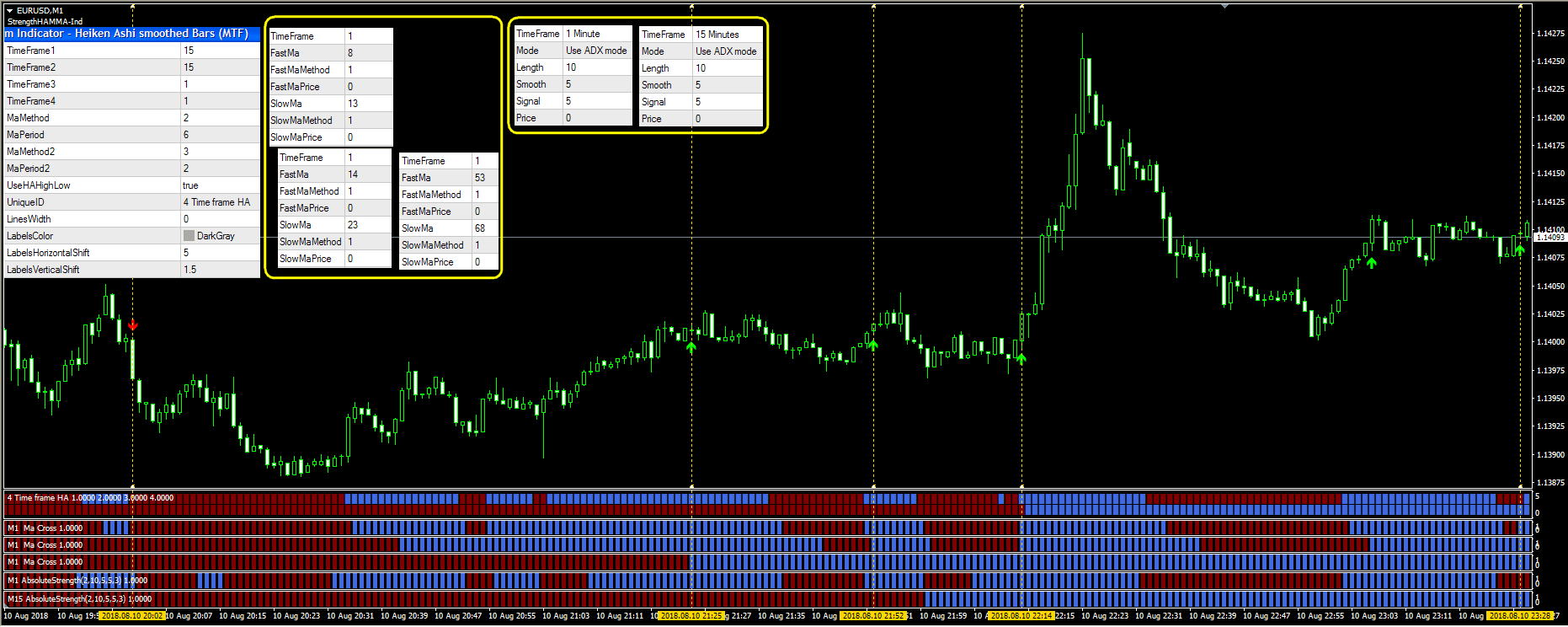Click green buy arrow at 22:14 line

click(1021, 359)
